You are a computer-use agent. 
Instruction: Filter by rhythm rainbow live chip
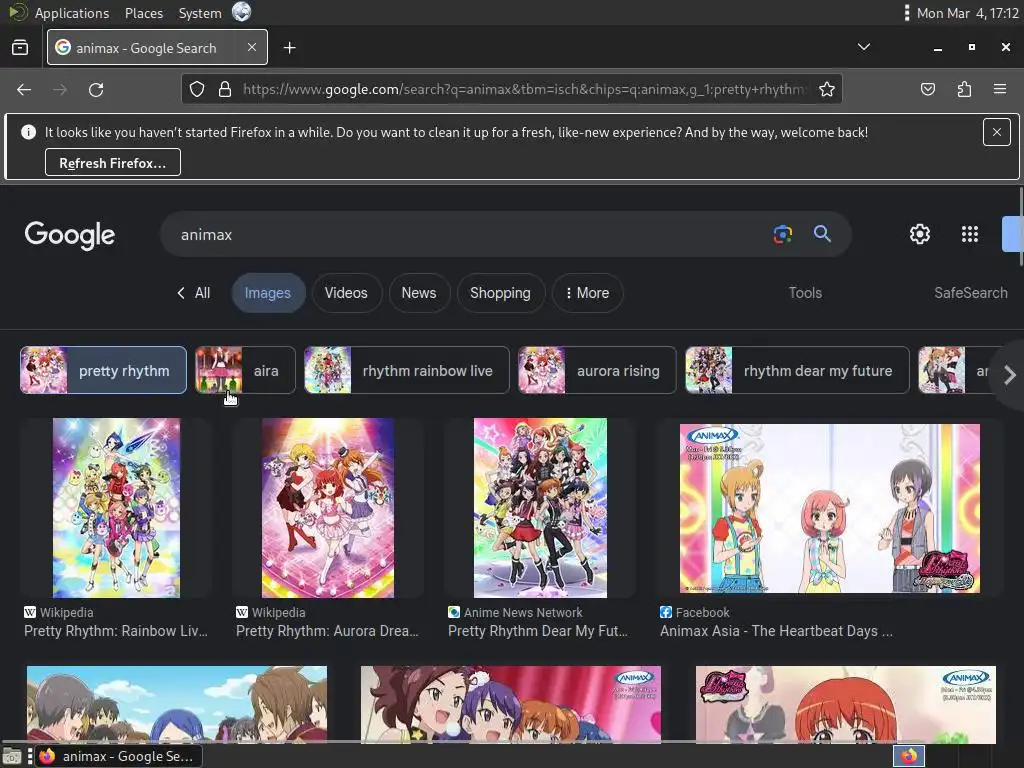coord(407,370)
